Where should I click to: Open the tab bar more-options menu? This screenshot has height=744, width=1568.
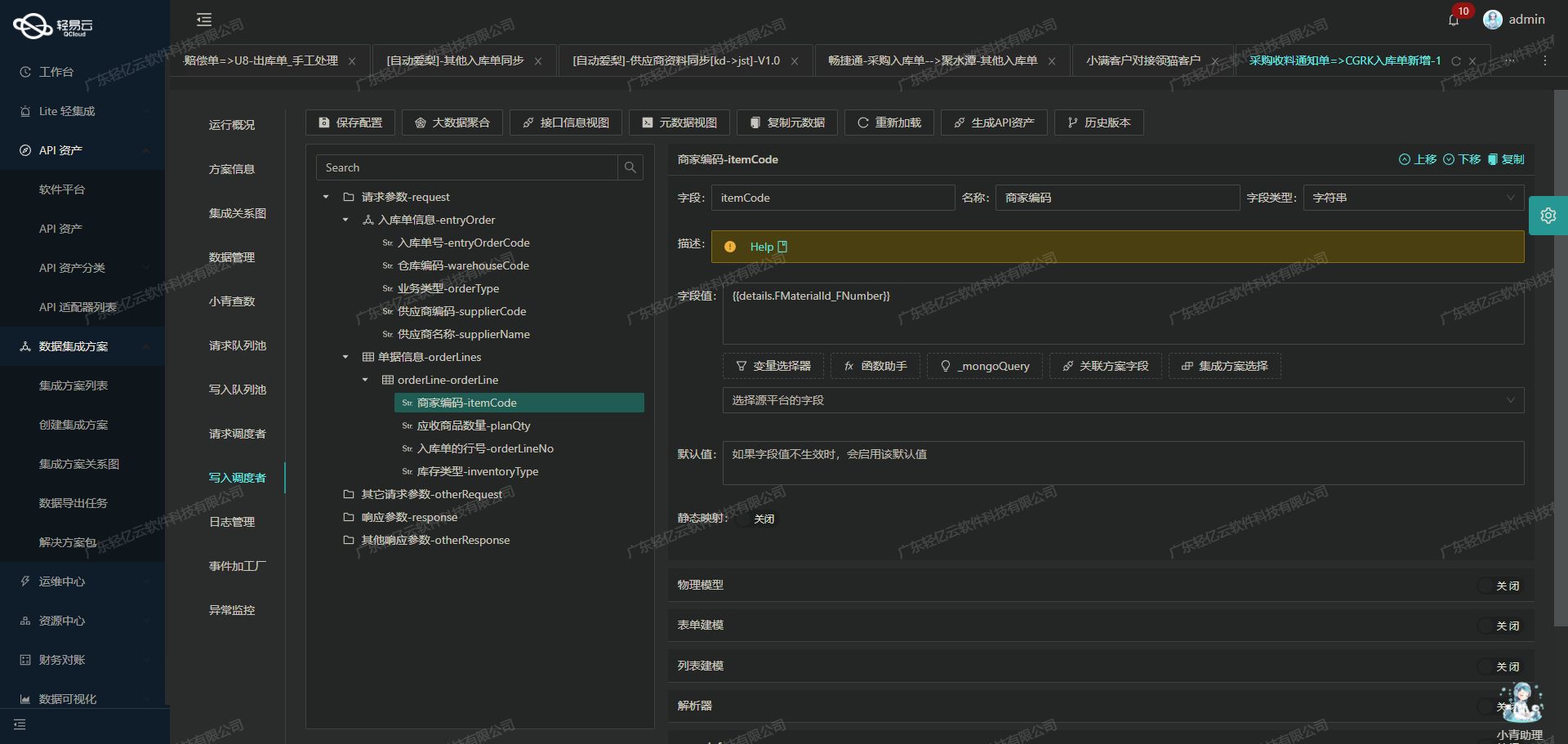(1545, 61)
